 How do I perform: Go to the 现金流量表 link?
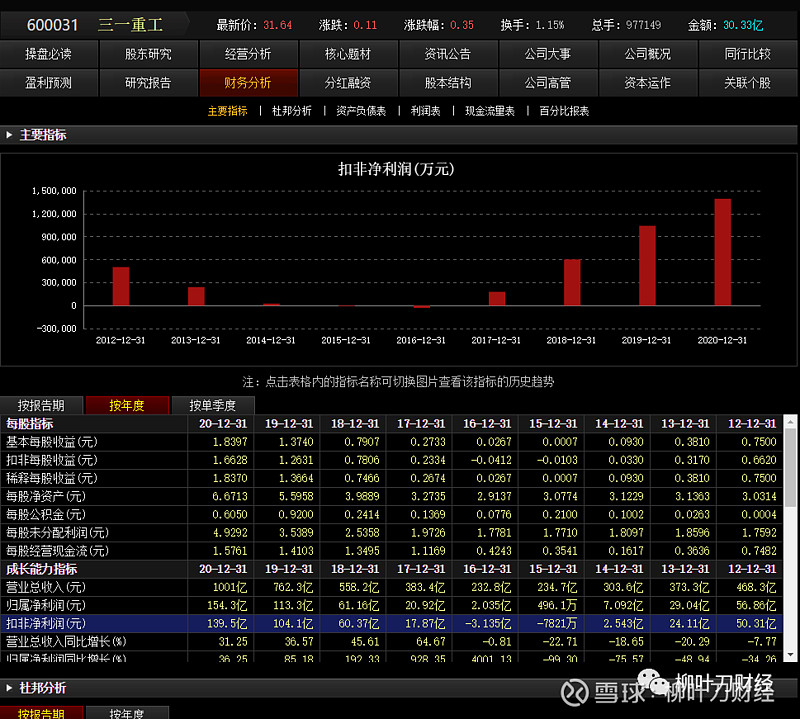(x=490, y=111)
